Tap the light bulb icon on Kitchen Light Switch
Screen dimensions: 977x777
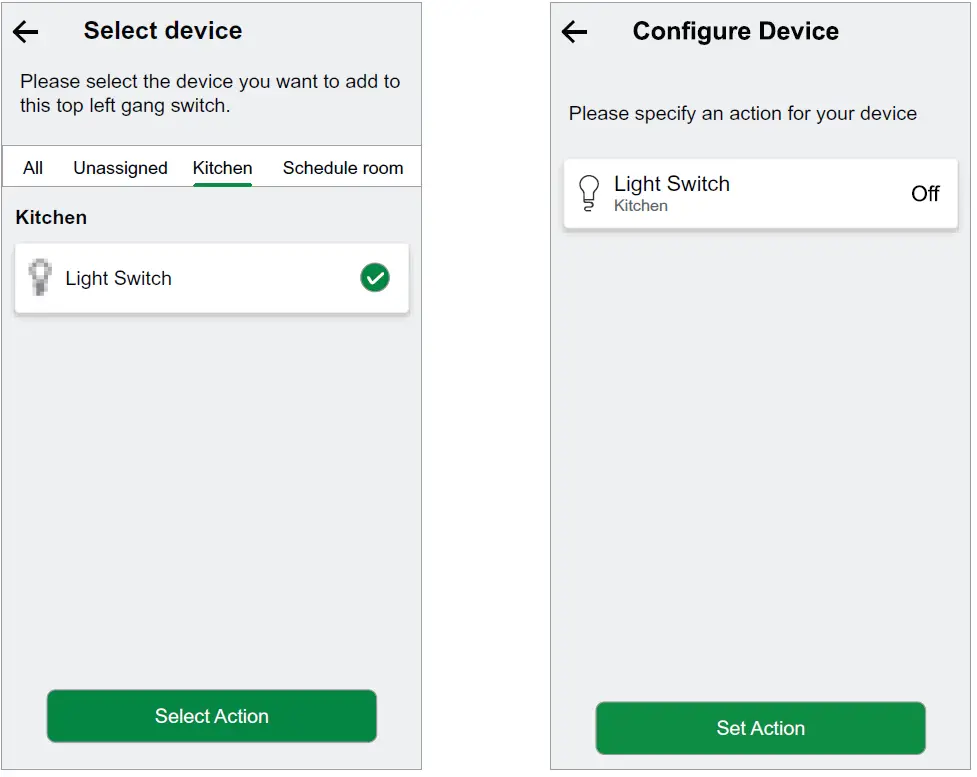(39, 277)
